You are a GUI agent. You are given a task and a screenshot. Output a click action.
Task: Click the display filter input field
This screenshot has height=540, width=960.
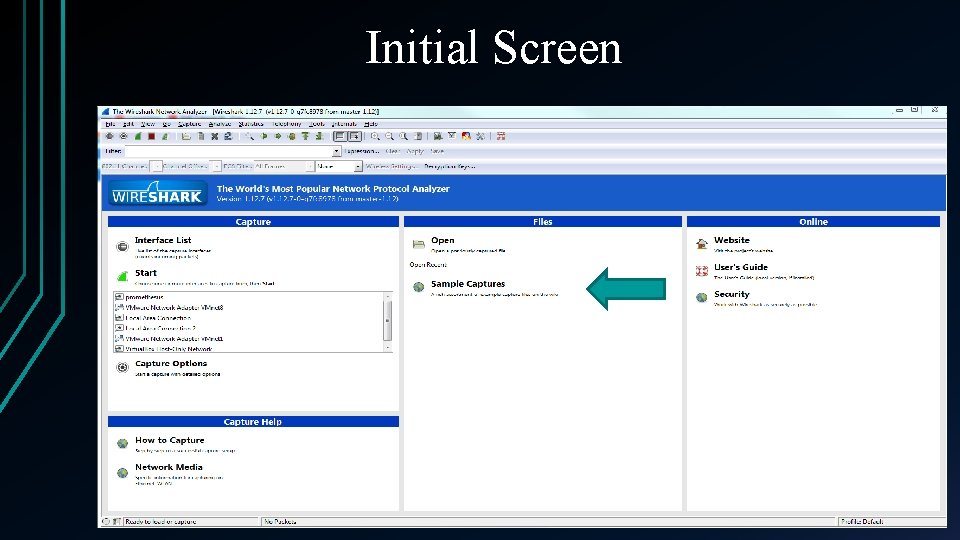pyautogui.click(x=228, y=151)
